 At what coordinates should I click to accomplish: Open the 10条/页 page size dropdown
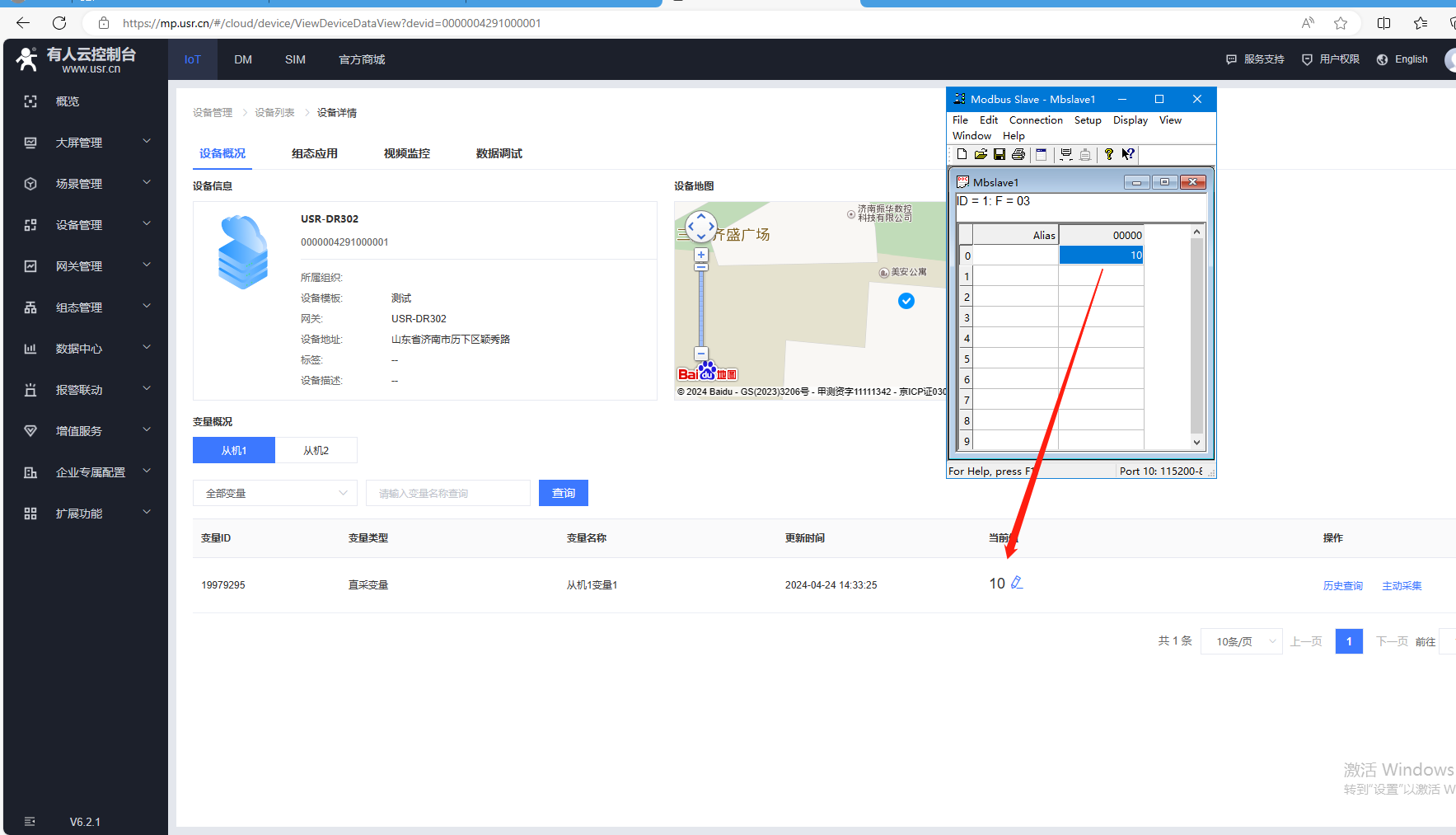tap(1241, 641)
